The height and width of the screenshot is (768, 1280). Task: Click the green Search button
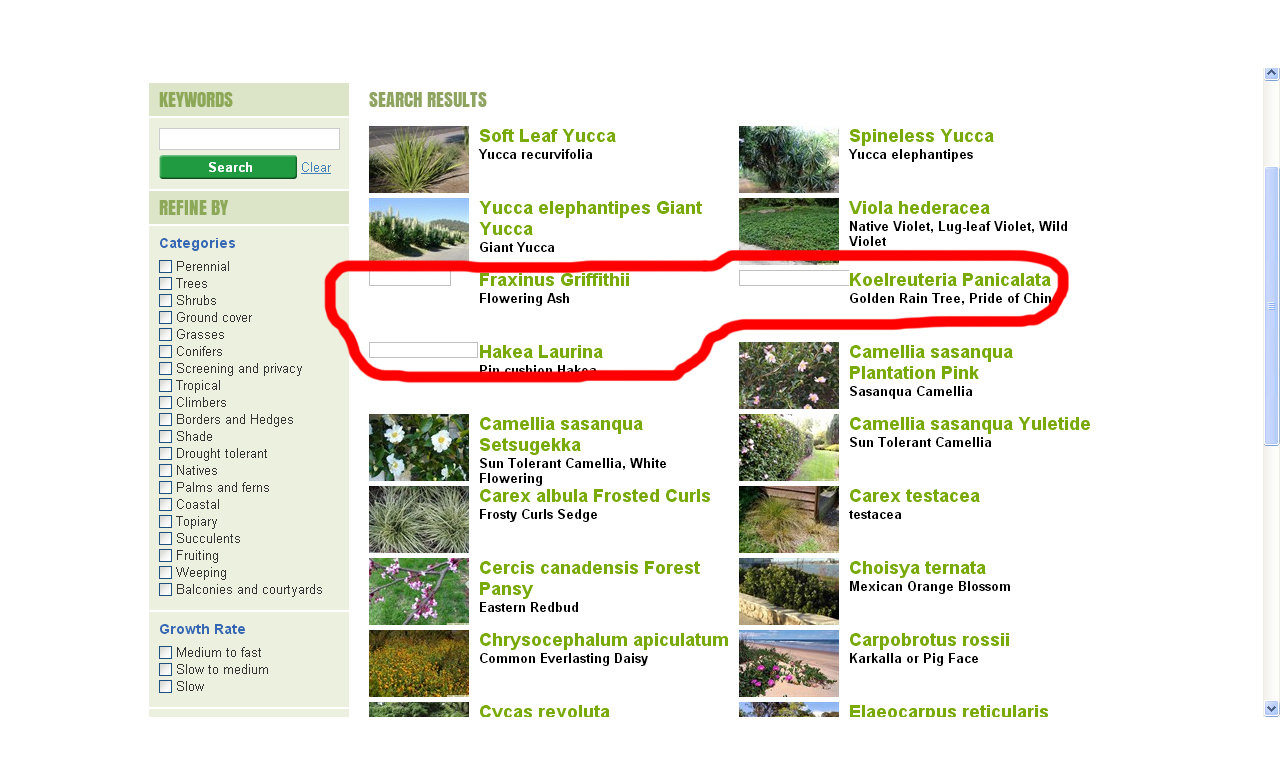click(x=228, y=167)
